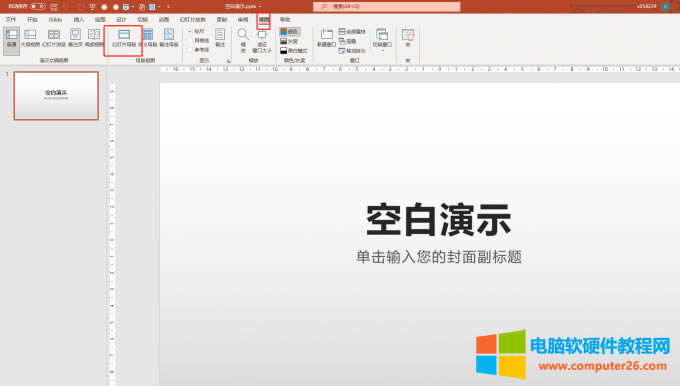This screenshot has height=386, width=680.
Task: Click the New Window (新建窗口) button
Action: [326, 38]
